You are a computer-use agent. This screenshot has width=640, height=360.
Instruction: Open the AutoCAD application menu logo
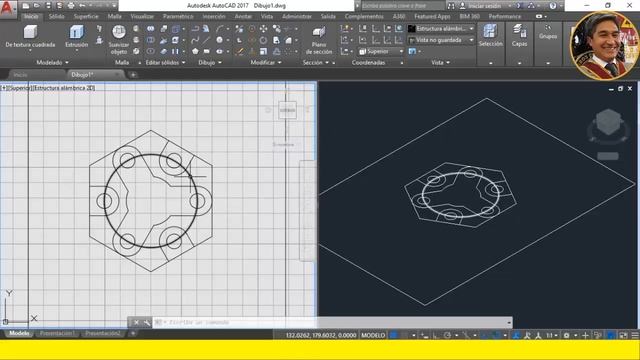click(7, 8)
